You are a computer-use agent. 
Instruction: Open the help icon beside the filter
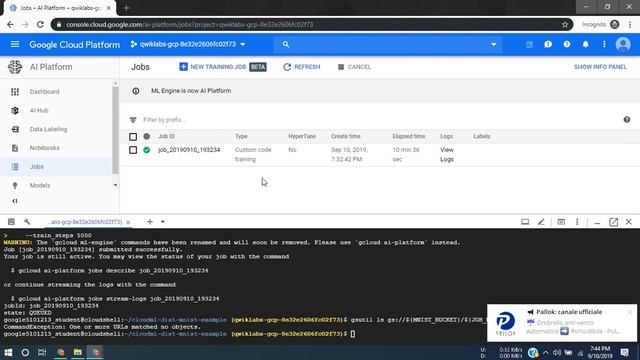tap(627, 120)
